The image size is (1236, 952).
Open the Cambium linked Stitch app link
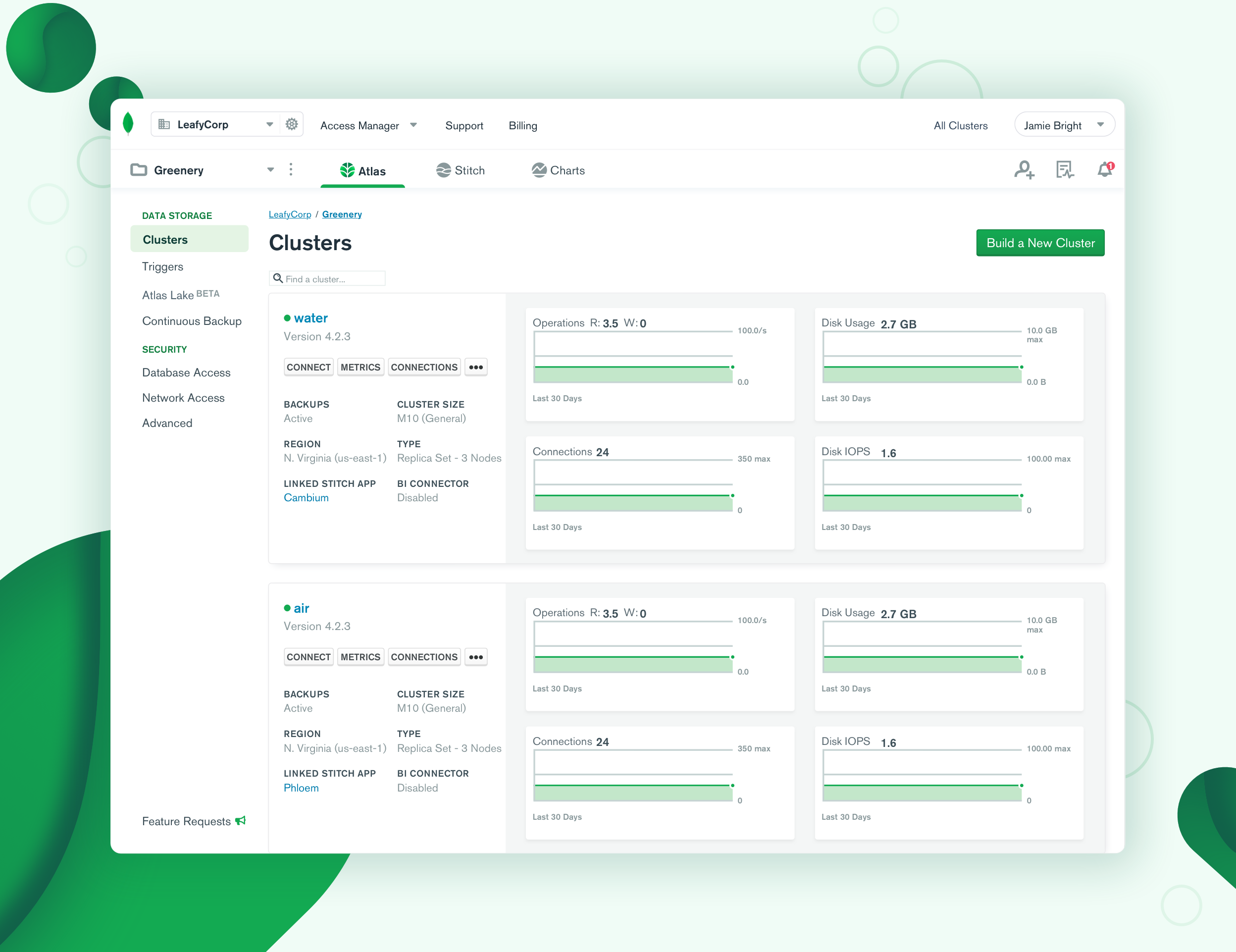pyautogui.click(x=306, y=497)
